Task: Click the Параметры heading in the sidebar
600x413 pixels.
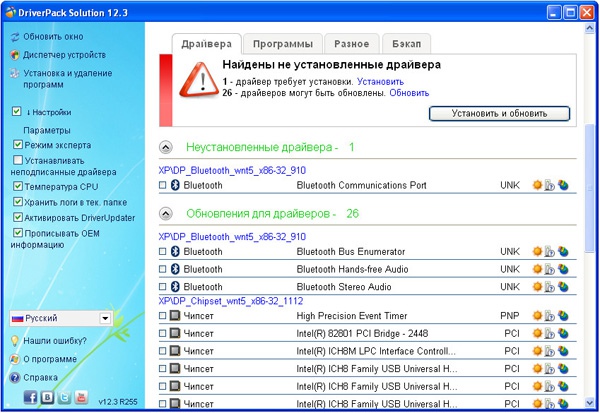Action: (47, 131)
